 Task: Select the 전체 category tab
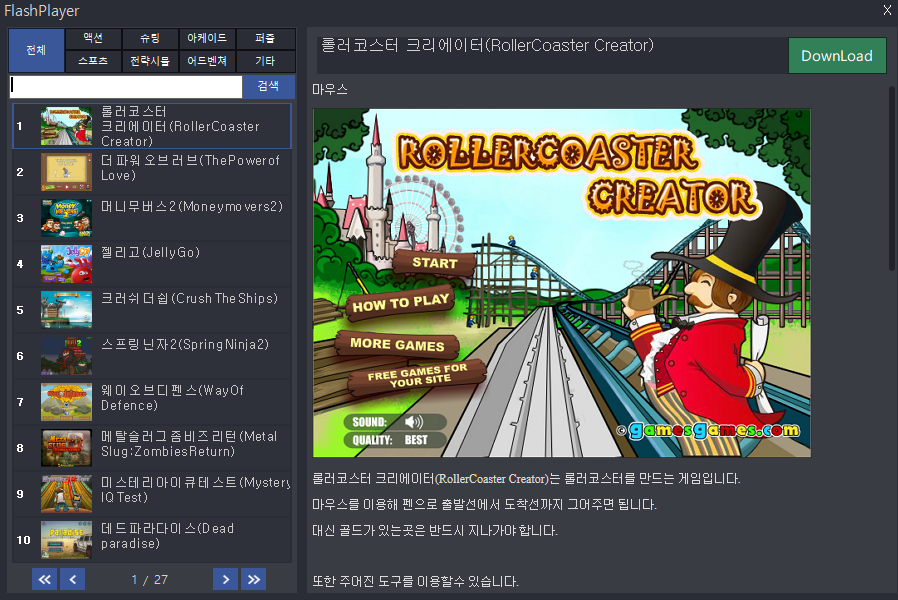coord(36,50)
